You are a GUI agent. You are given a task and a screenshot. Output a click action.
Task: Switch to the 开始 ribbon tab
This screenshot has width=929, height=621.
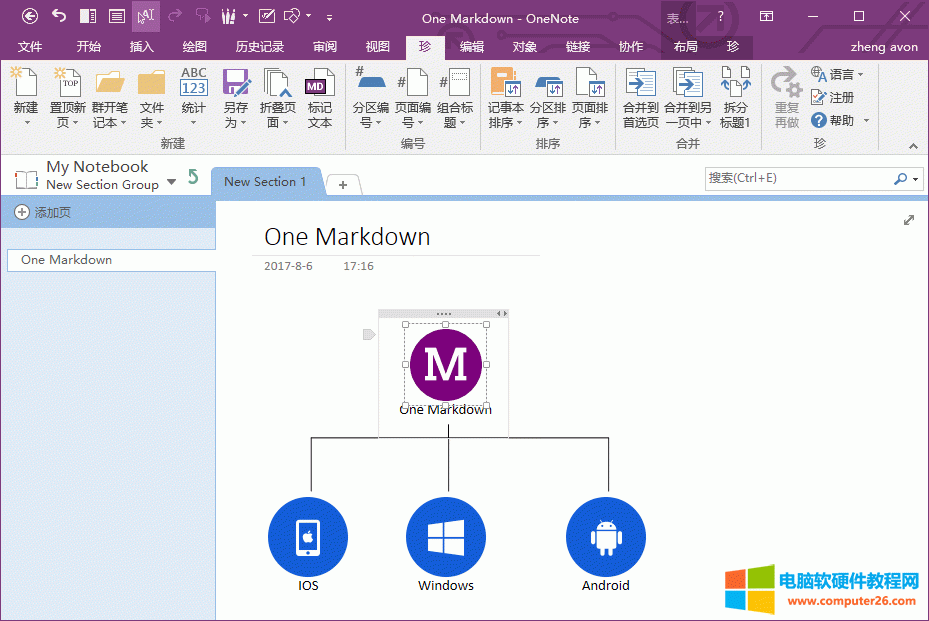[x=88, y=46]
